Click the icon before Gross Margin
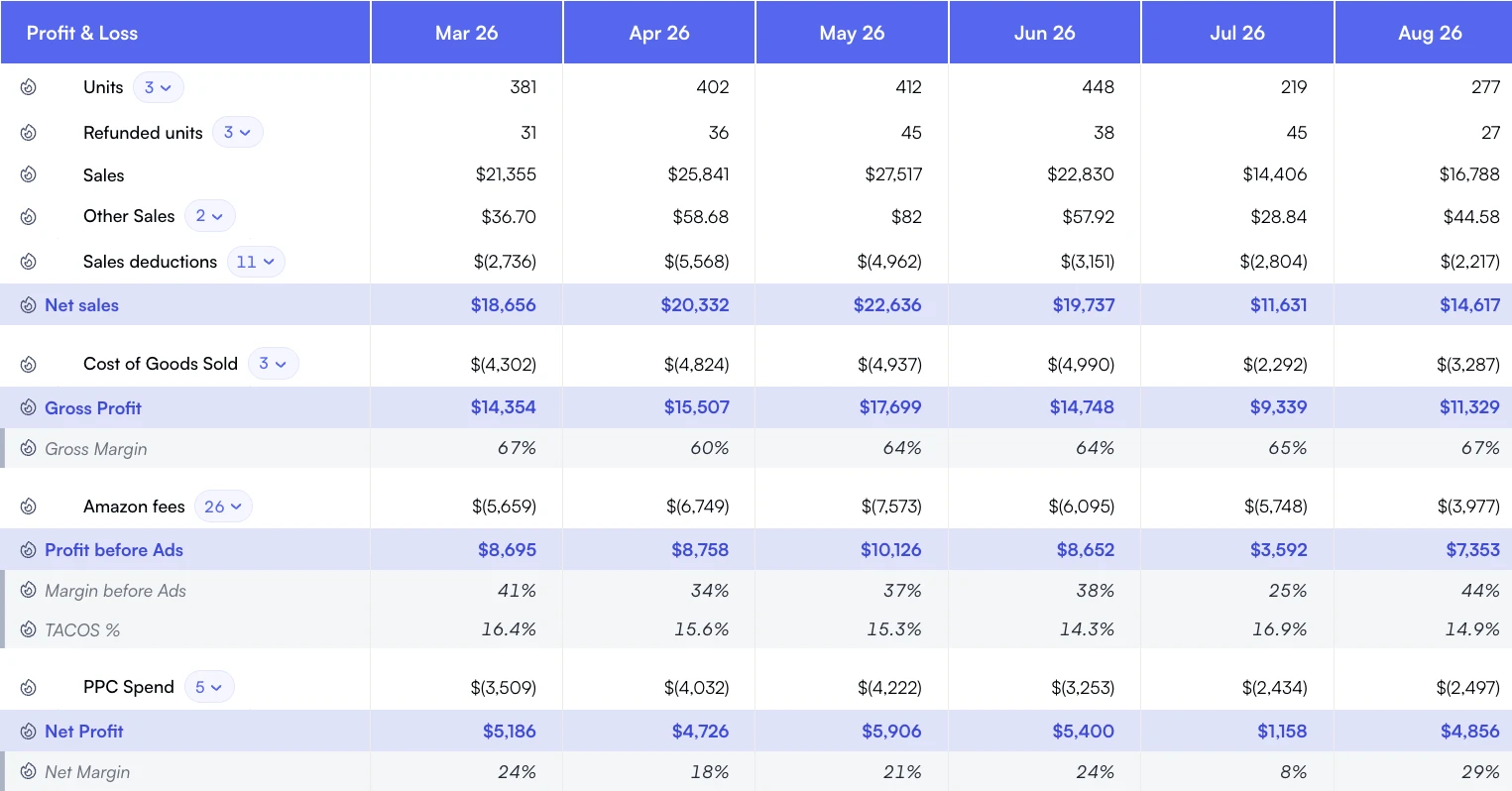Image resolution: width=1512 pixels, height=791 pixels. pos(29,449)
